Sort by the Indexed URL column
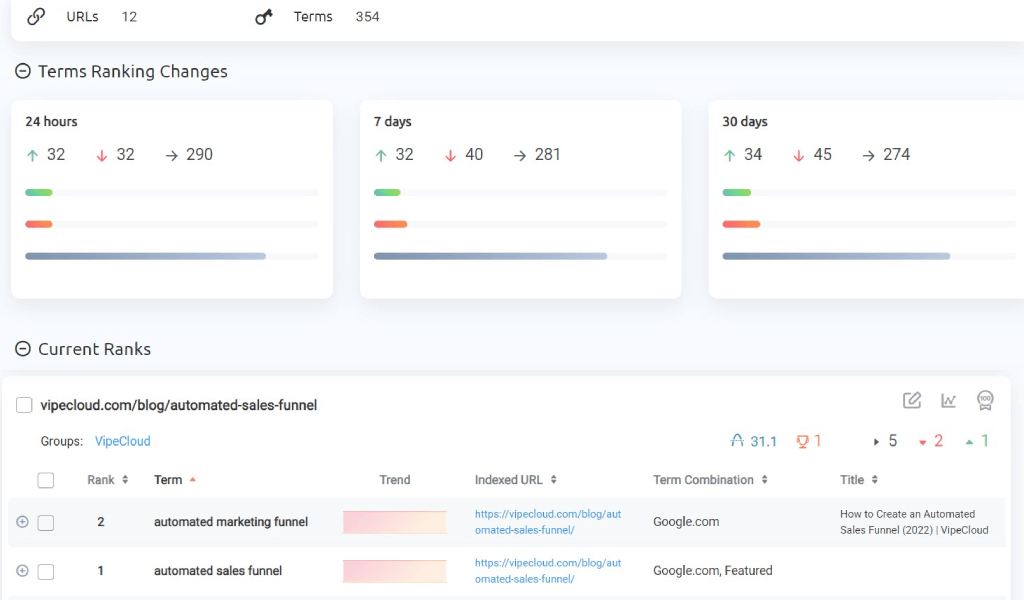Viewport: 1024px width, 600px height. [516, 480]
